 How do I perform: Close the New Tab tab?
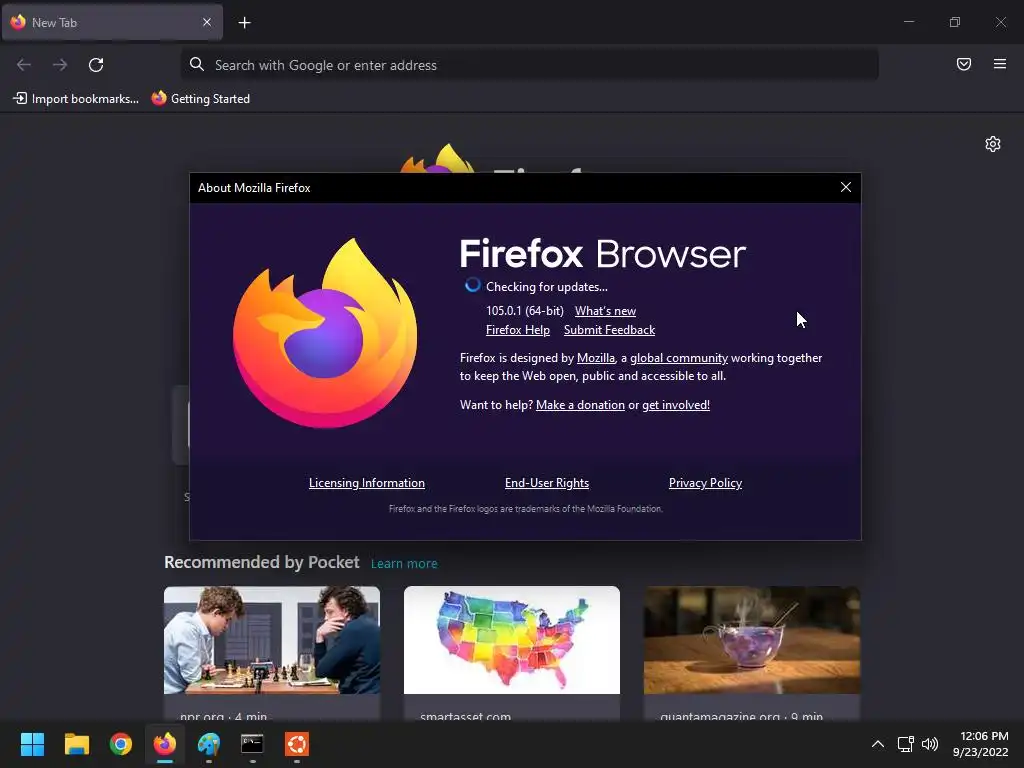[x=207, y=22]
